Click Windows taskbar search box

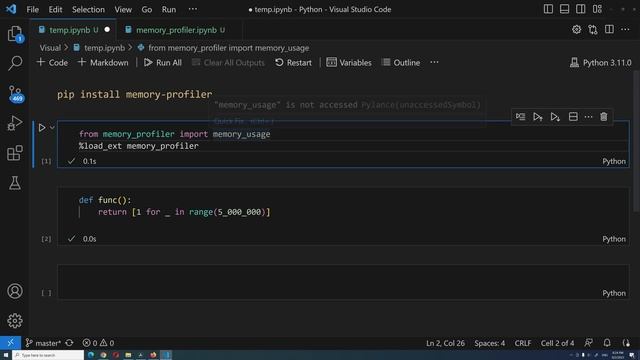click(48, 355)
